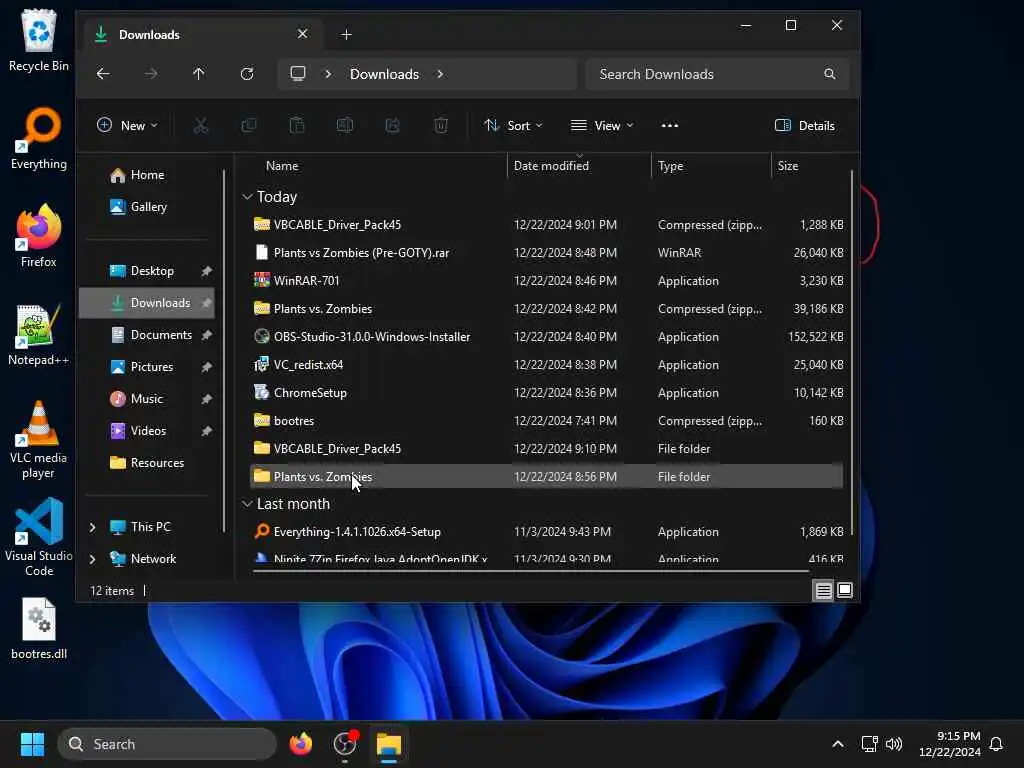The image size is (1024, 768).
Task: Click Firefox icon in the taskbar
Action: coord(300,744)
